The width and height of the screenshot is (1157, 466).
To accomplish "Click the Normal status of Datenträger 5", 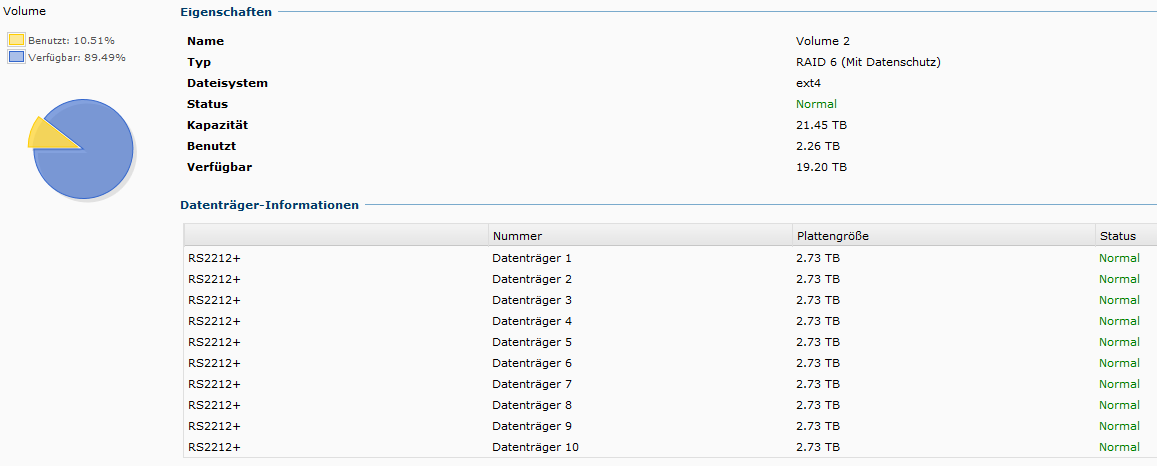I will tap(1119, 342).
